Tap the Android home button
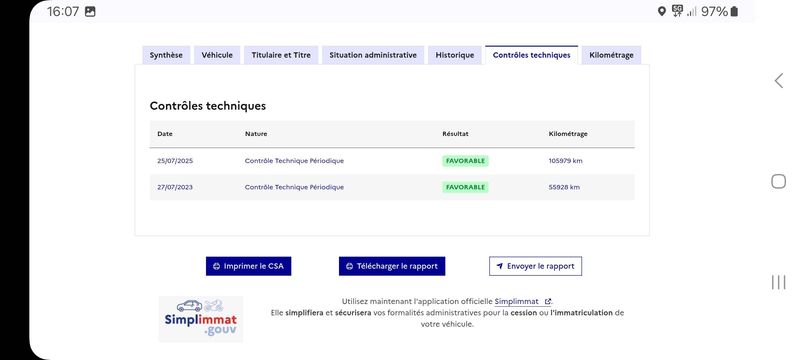This screenshot has height=360, width=800. click(779, 182)
